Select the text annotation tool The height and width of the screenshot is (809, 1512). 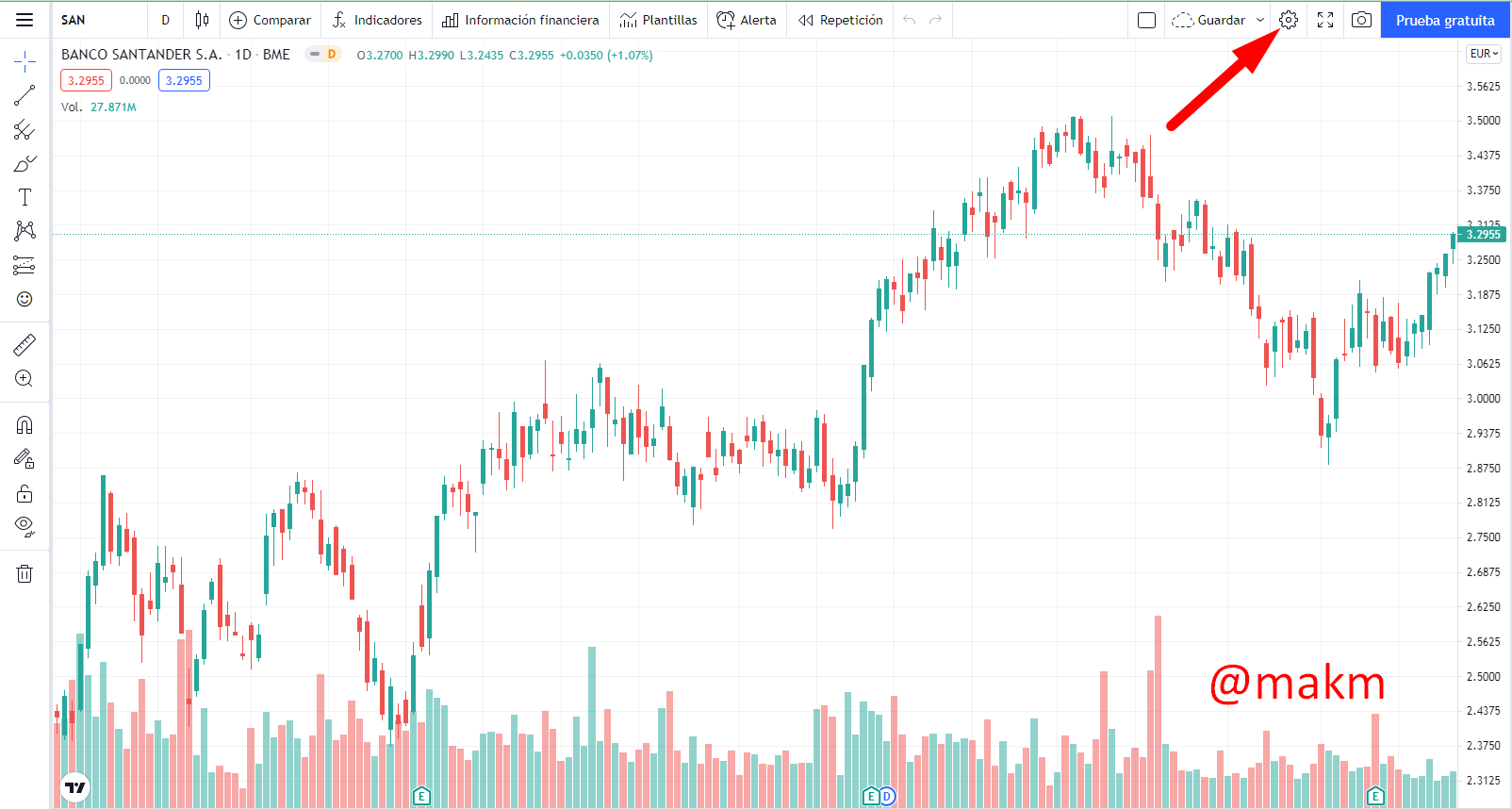(x=25, y=197)
